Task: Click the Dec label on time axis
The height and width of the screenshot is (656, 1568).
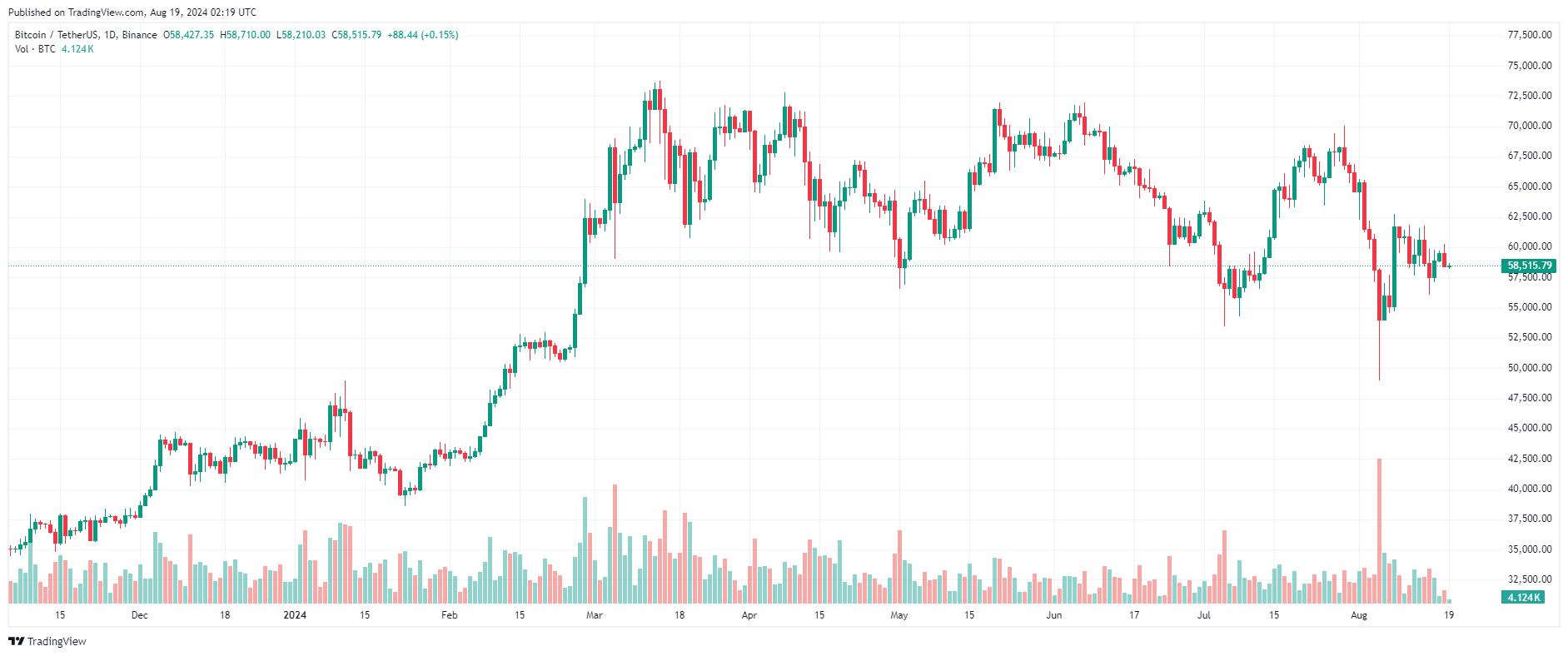Action: 140,615
